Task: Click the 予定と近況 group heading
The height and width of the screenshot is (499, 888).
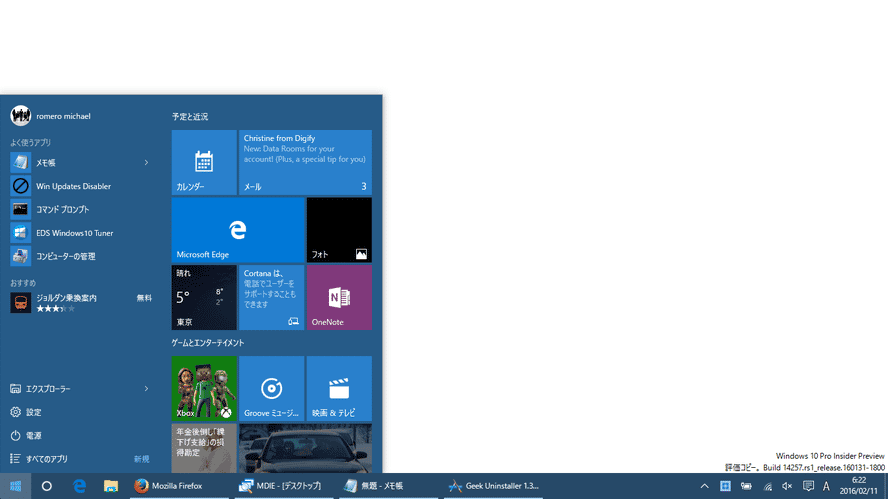Action: (190, 117)
